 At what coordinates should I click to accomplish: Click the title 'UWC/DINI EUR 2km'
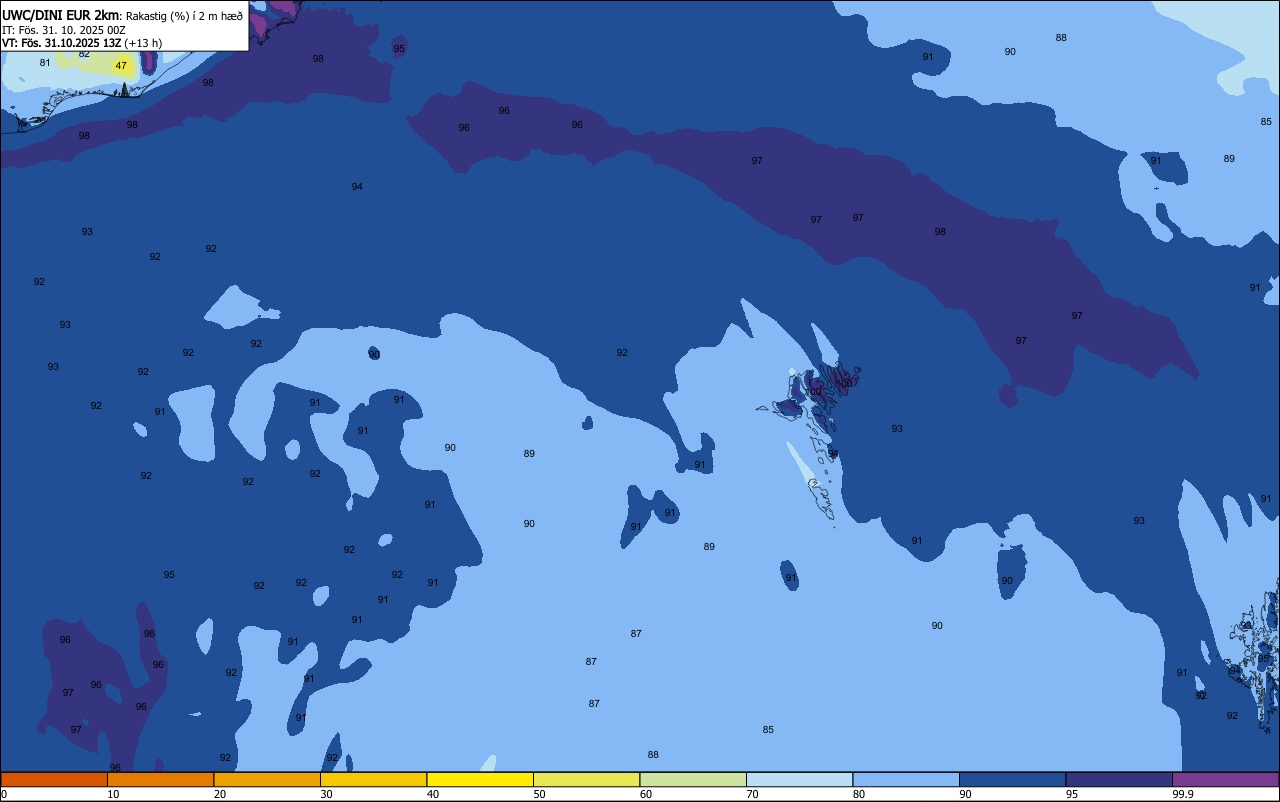(x=61, y=15)
